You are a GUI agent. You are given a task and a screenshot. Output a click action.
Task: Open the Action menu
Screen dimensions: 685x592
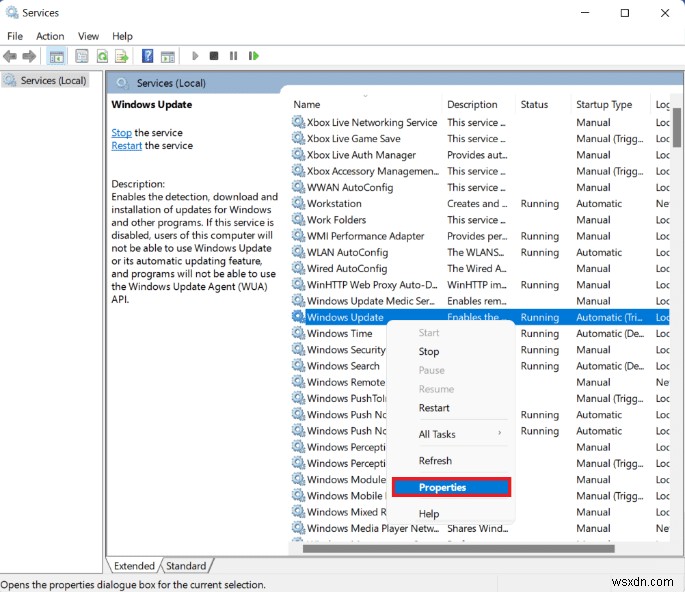coord(50,36)
